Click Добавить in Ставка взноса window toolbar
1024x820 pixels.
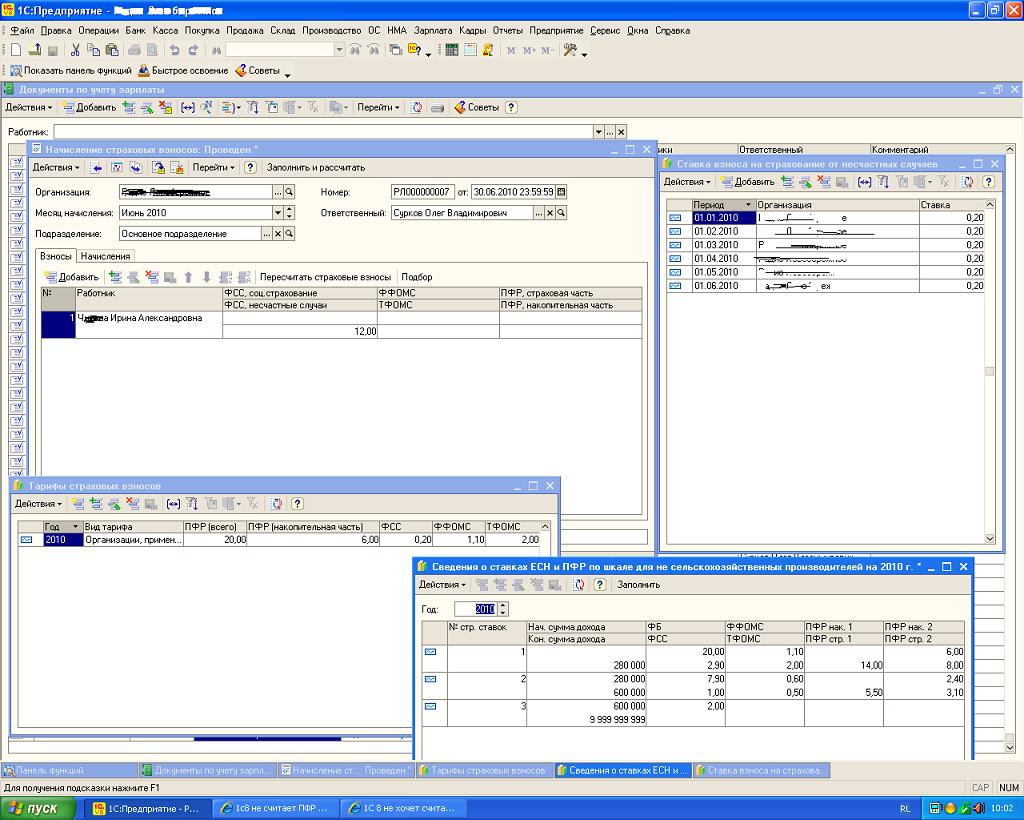748,182
